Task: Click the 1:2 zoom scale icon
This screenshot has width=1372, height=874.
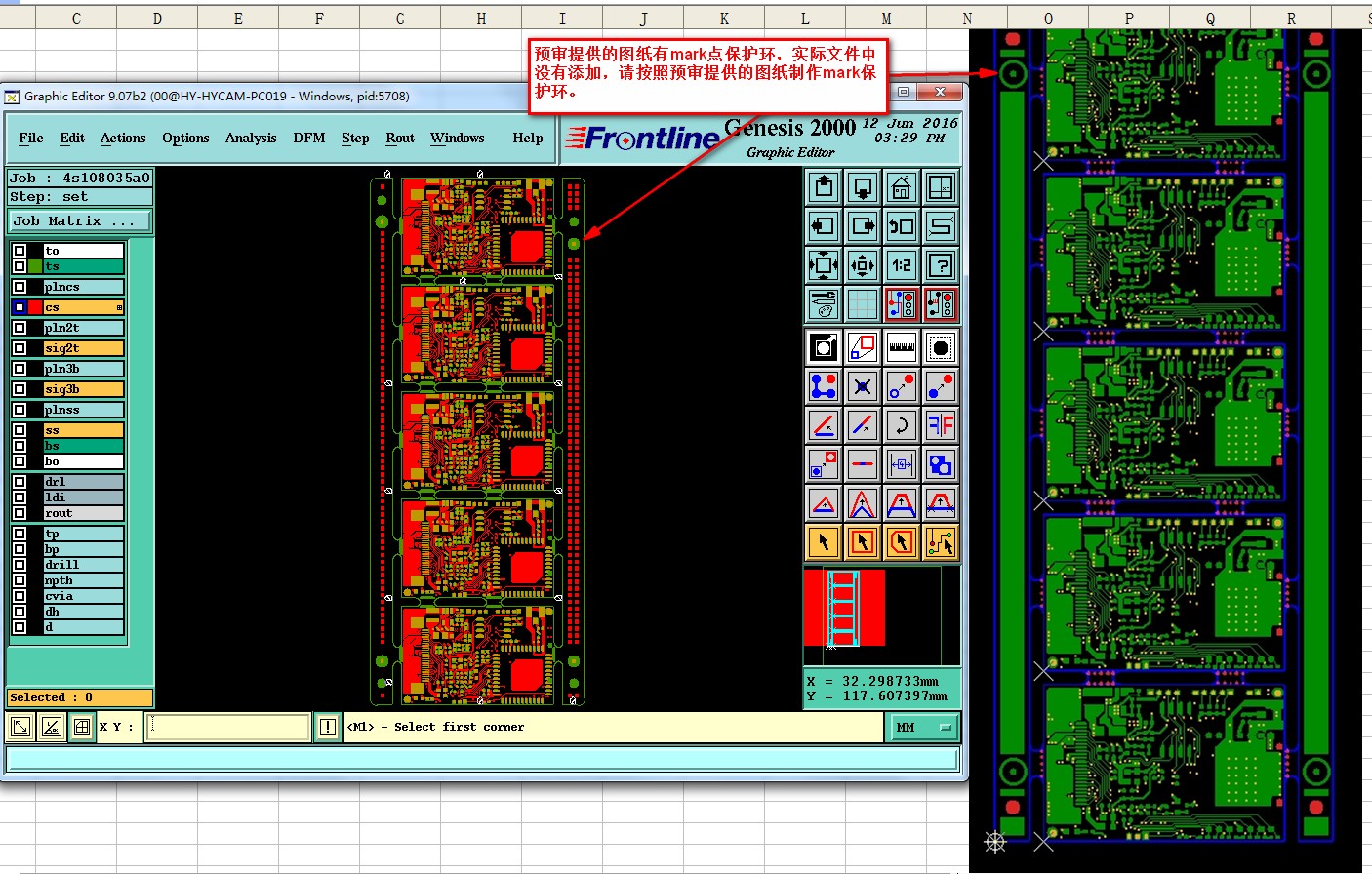Action: tap(902, 265)
